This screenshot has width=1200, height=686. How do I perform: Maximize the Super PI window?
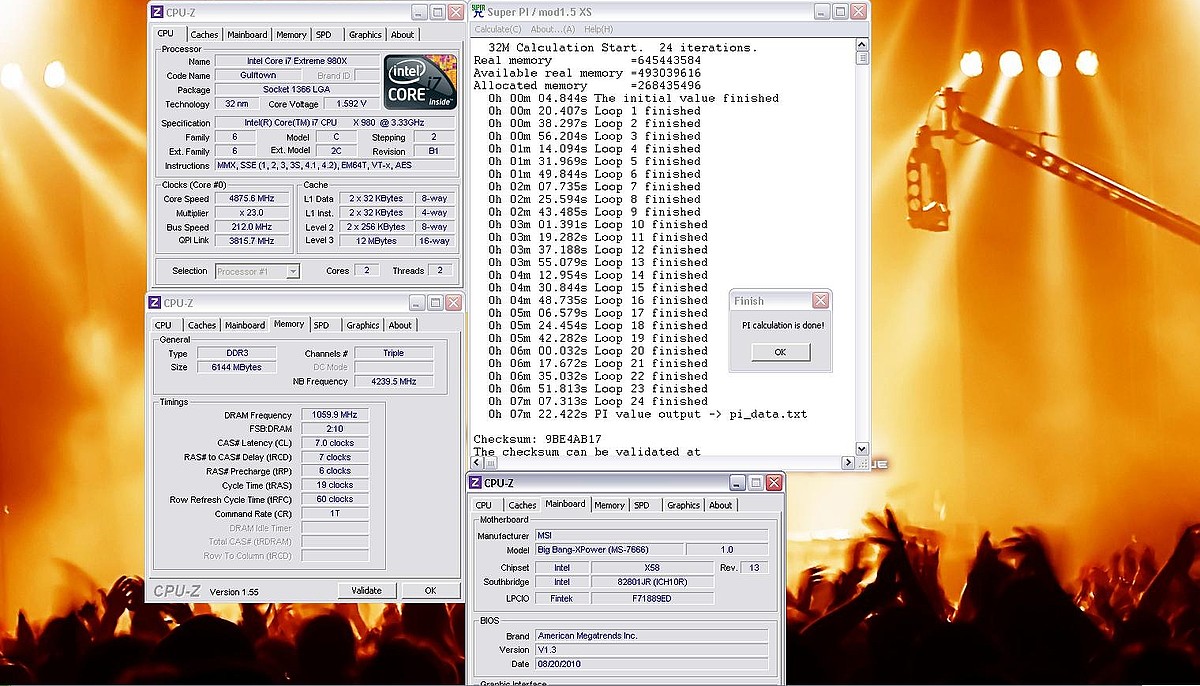839,12
